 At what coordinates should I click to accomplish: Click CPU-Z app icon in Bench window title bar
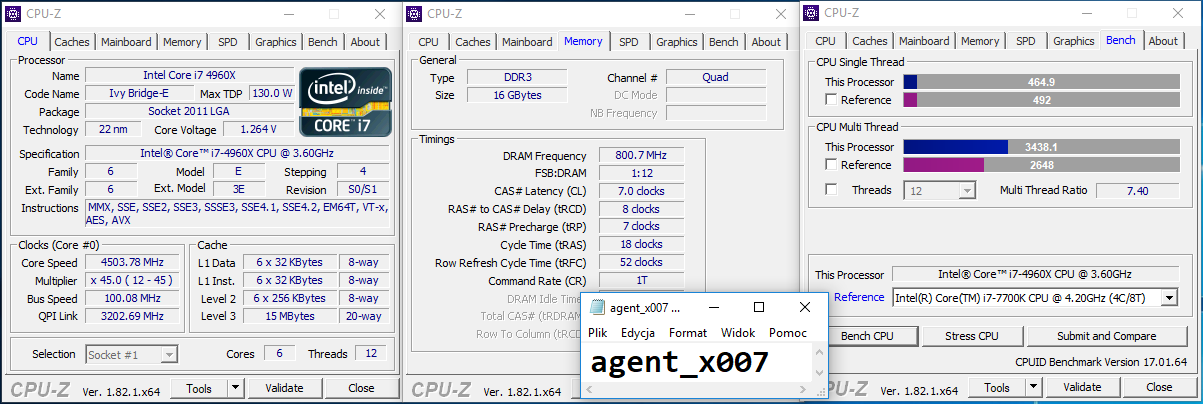811,13
